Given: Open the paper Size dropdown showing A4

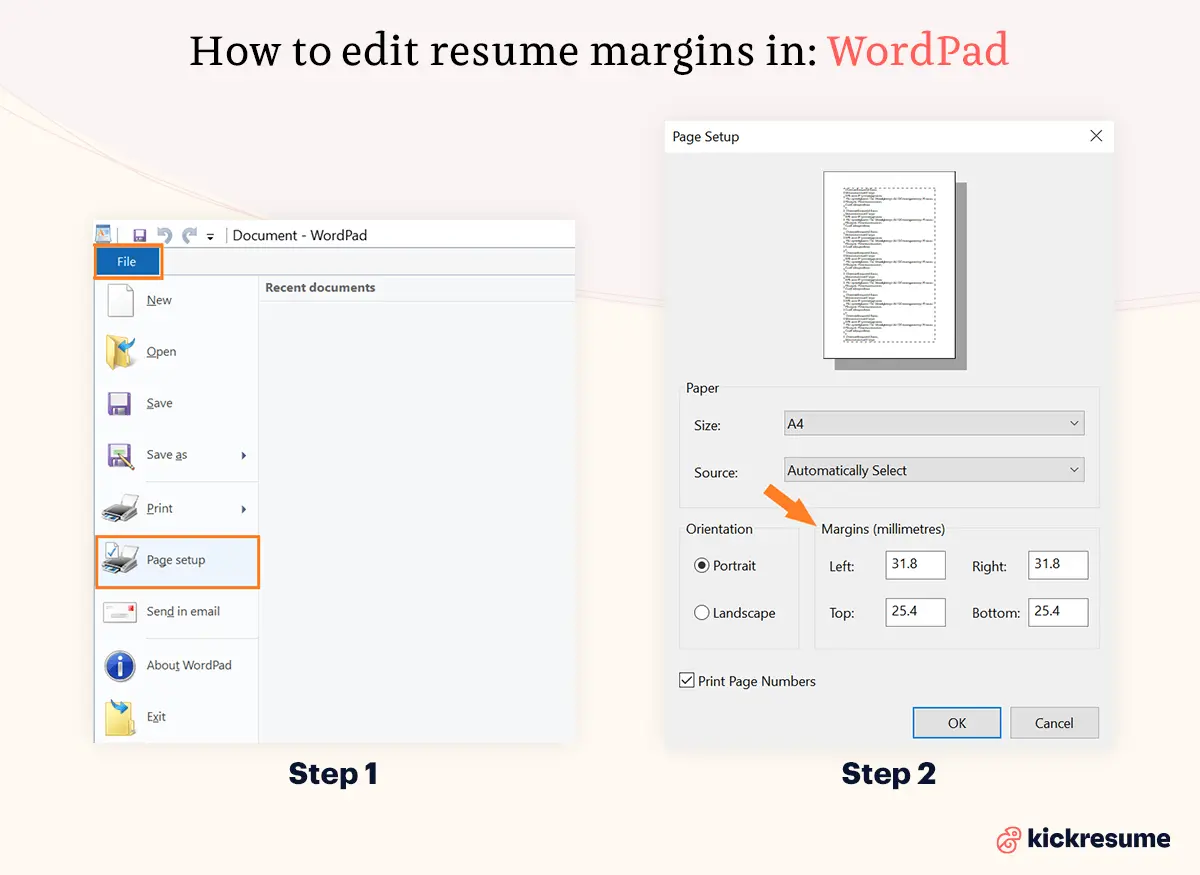Looking at the screenshot, I should click(934, 424).
